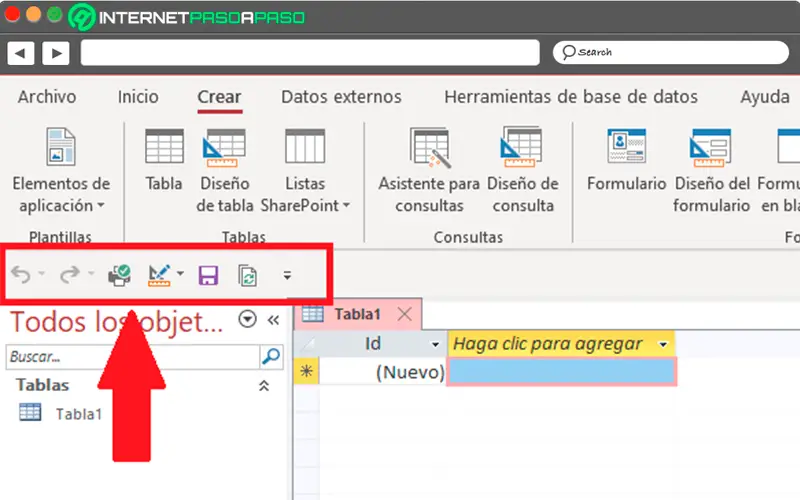Click browser back arrow button

coord(21,53)
